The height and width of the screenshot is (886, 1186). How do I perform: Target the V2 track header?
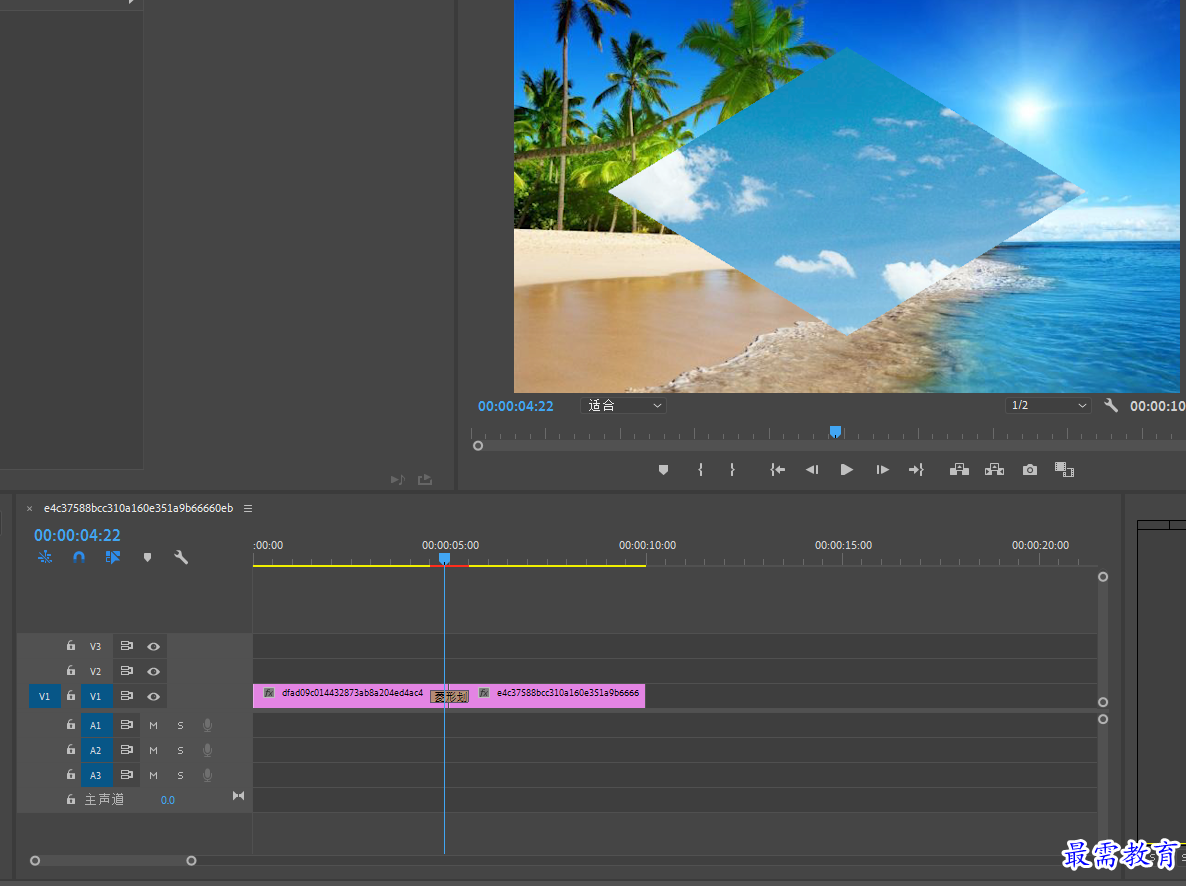95,672
